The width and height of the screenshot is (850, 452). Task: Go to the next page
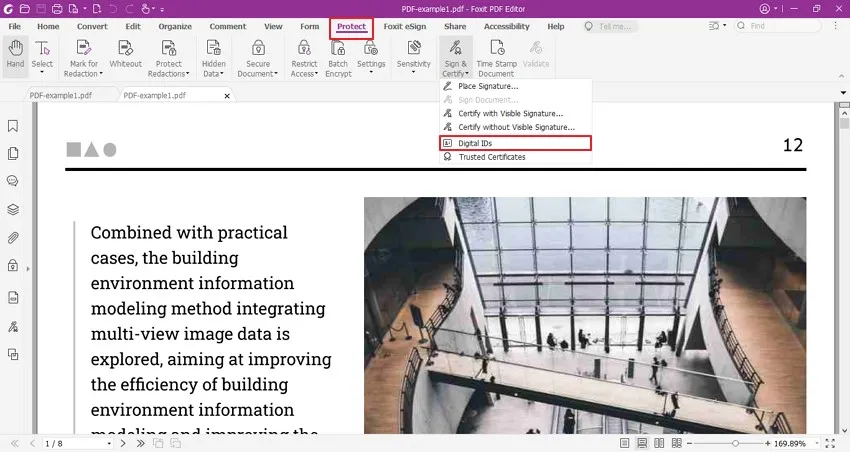pyautogui.click(x=123, y=443)
